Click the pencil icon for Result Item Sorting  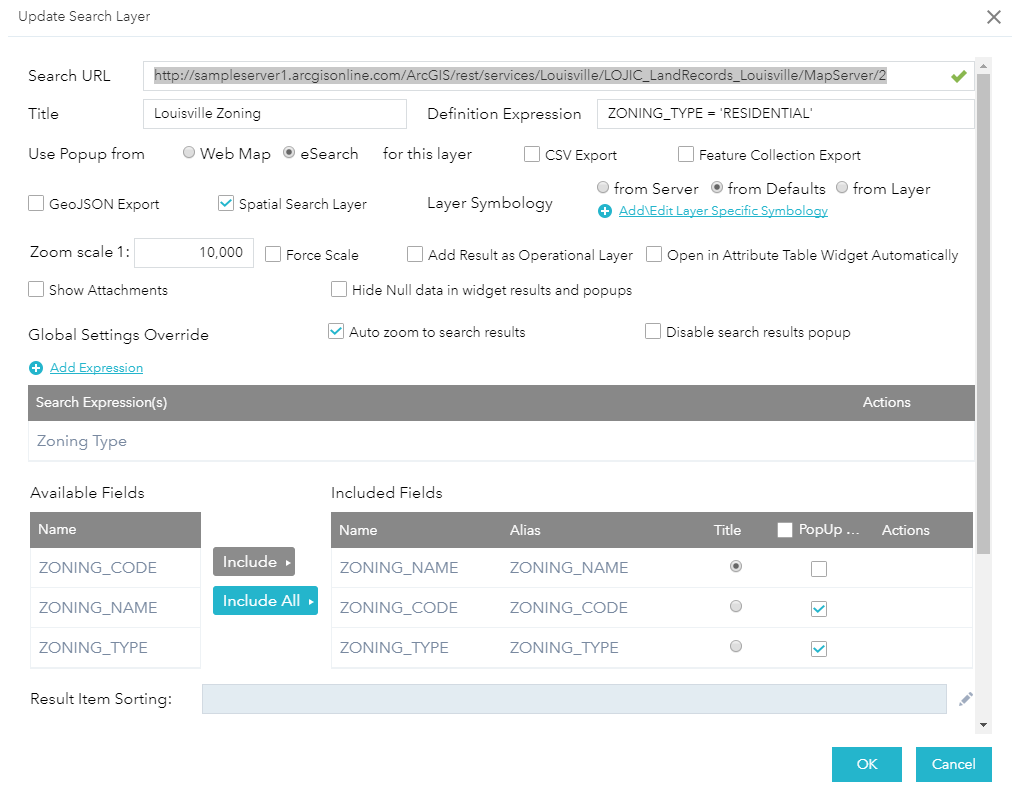[965, 700]
